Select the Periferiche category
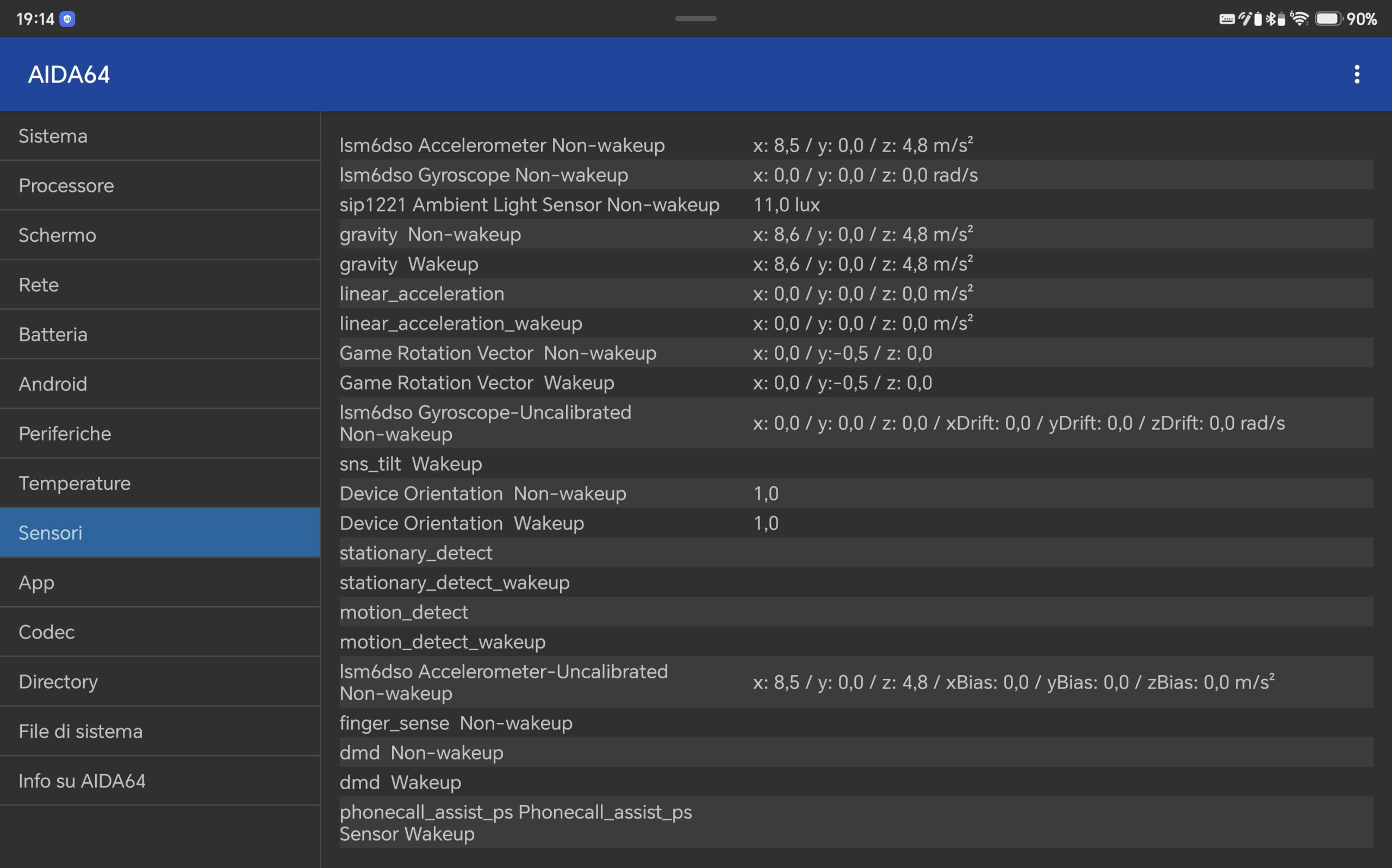Screen dimensions: 1392x868 click(160, 433)
